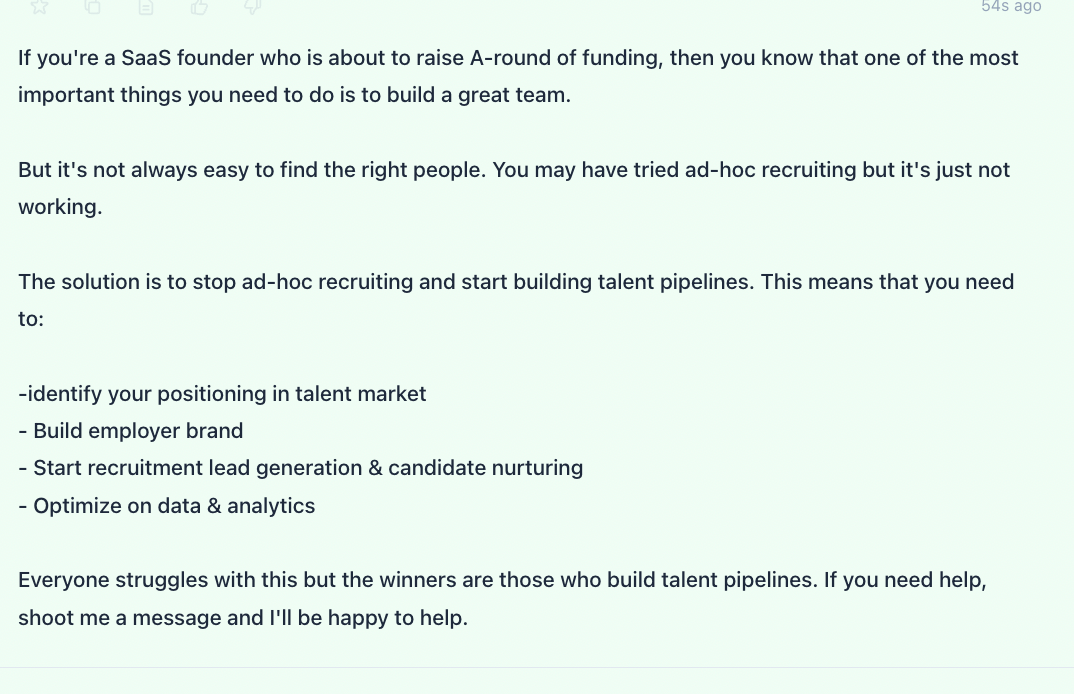This screenshot has height=694, width=1074.
Task: Click the line 'Everyone struggles with this'
Action: pos(502,580)
